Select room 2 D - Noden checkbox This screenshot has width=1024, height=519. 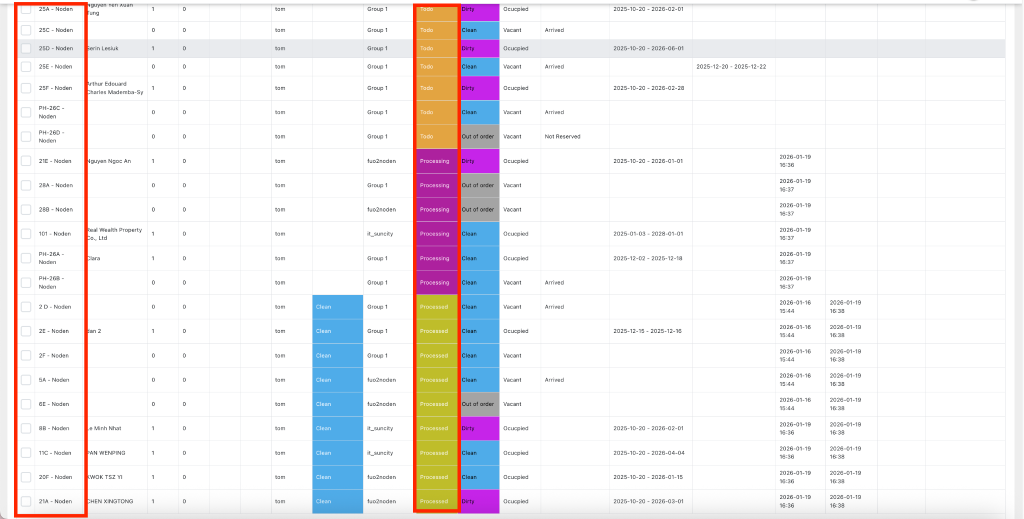[26, 307]
